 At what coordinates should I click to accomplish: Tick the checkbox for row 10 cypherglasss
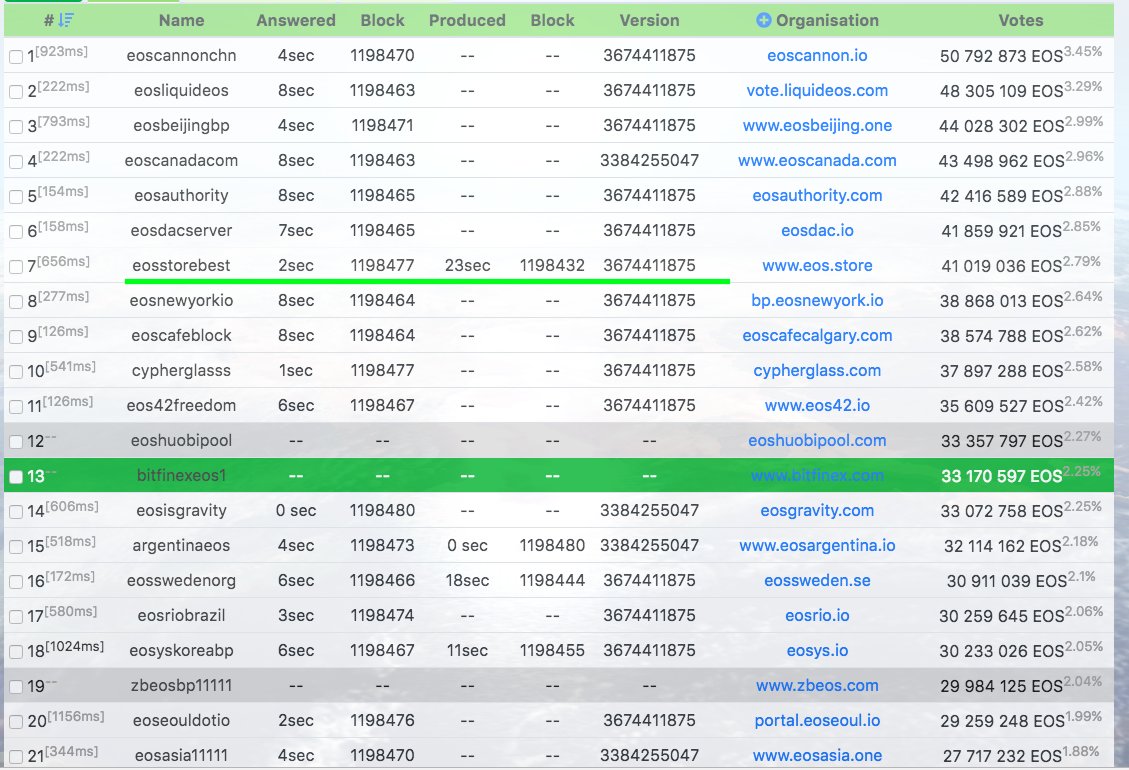pos(16,372)
